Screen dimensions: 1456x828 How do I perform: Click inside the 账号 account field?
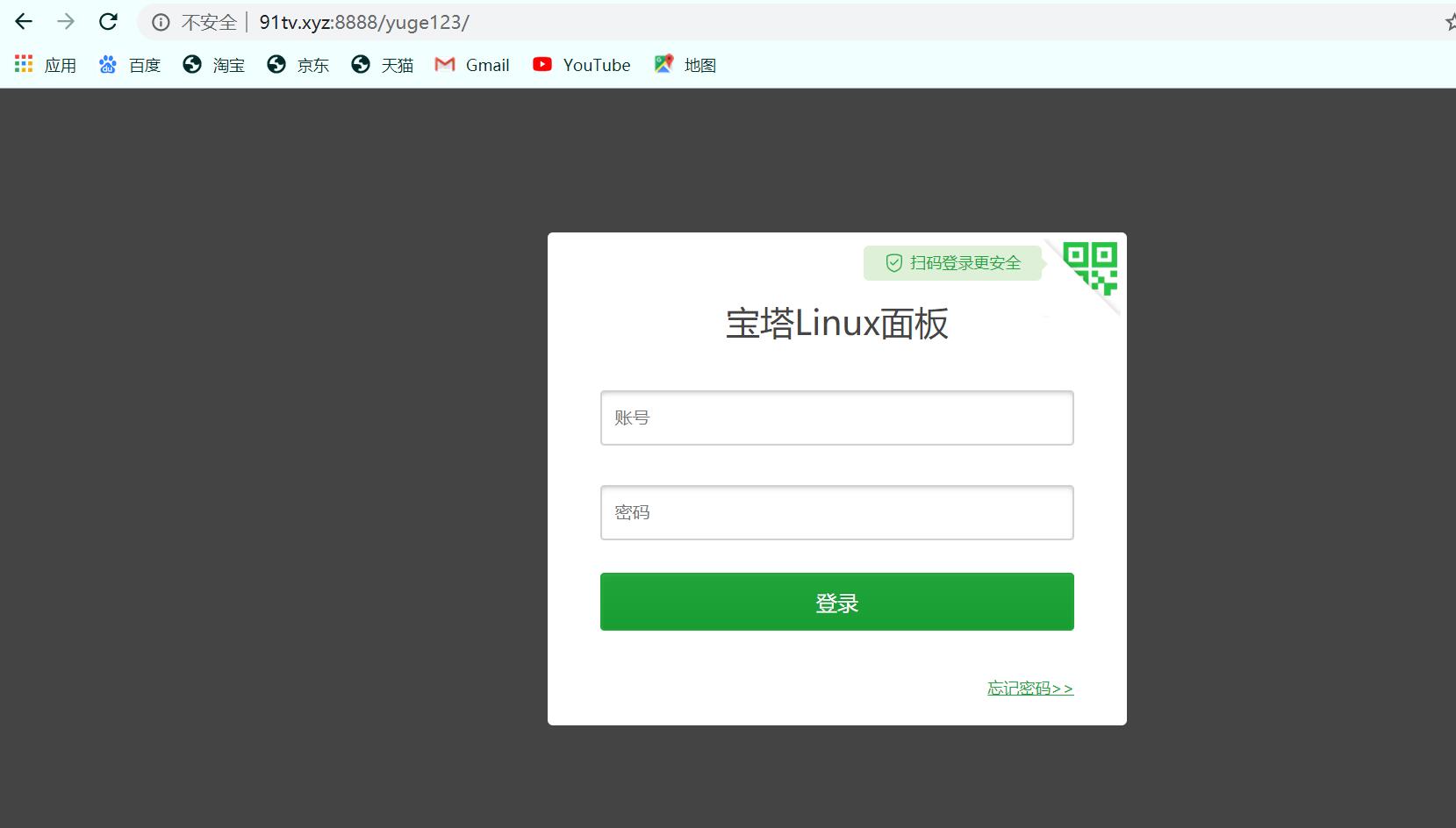[836, 418]
